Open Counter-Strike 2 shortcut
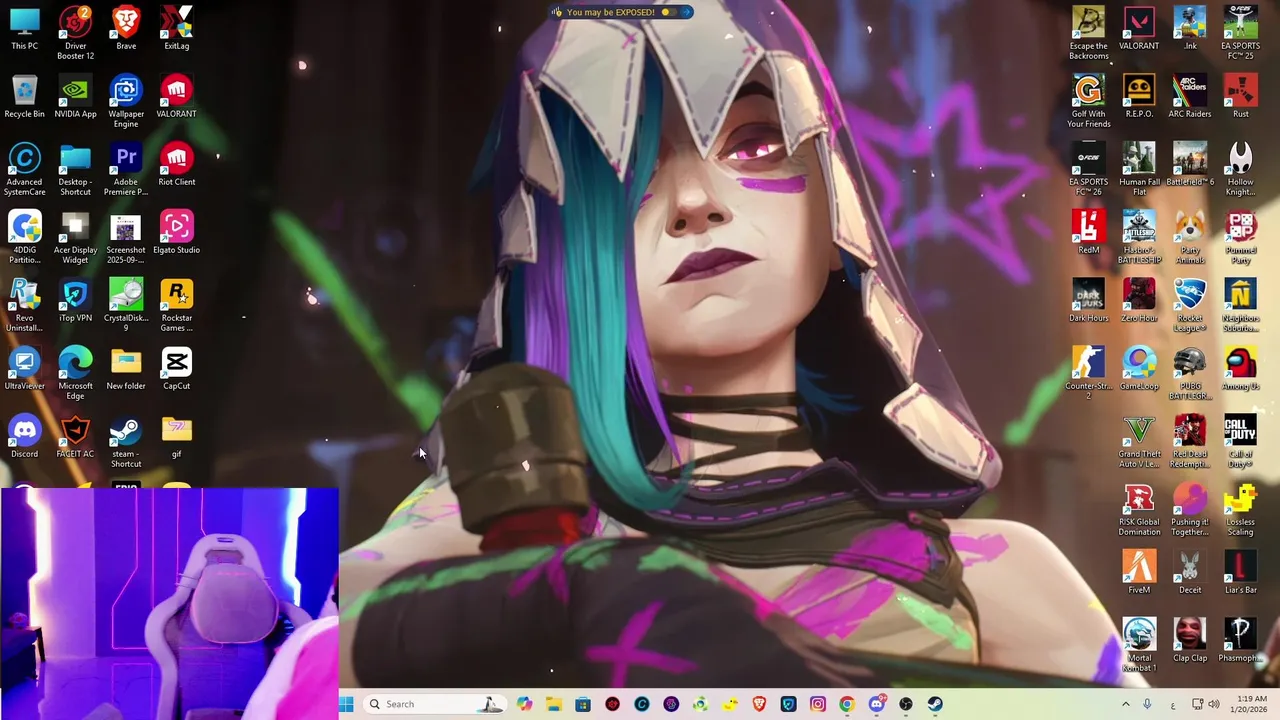This screenshot has height=720, width=1280. click(x=1088, y=373)
